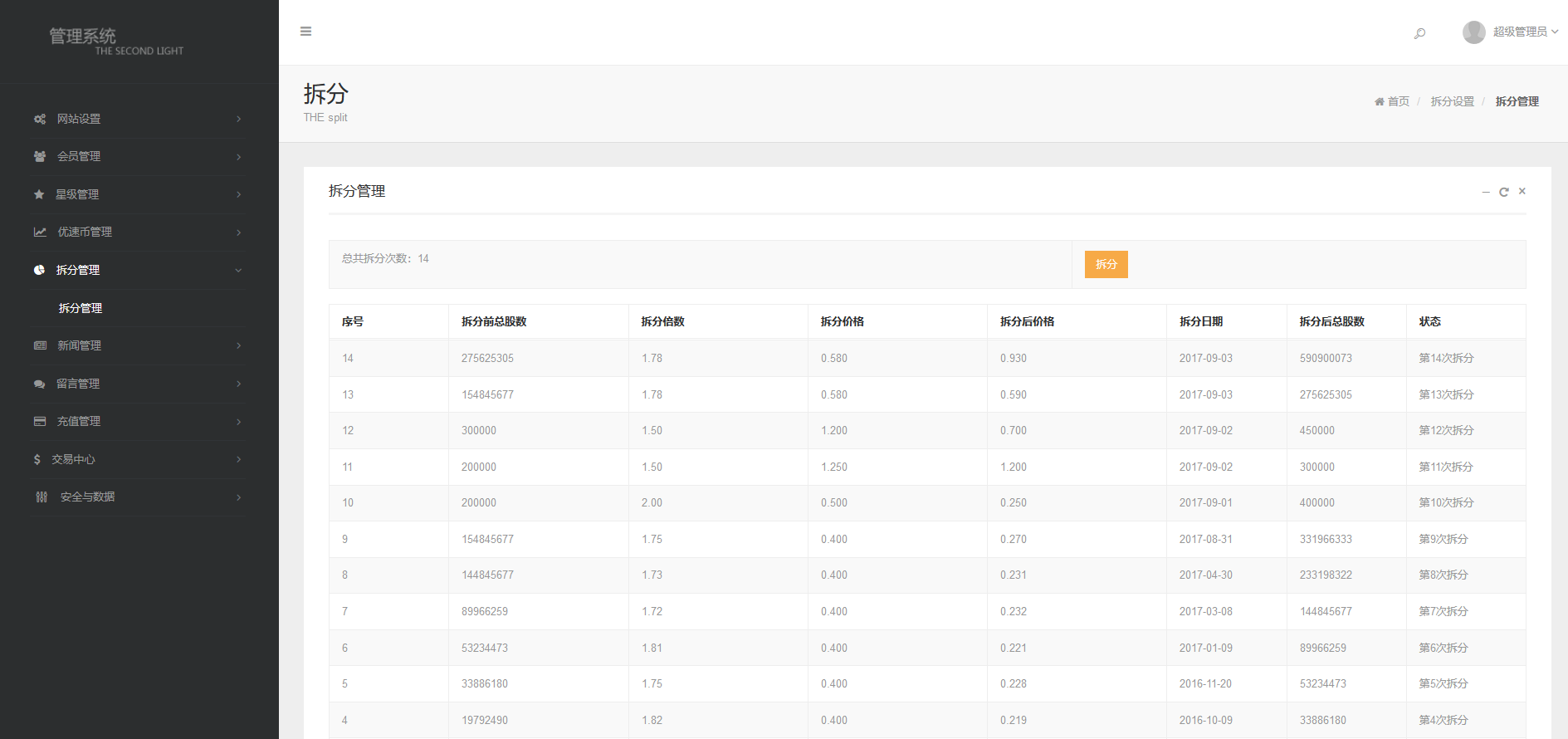Collapse the open 拆分管理 menu chevron
This screenshot has height=739, width=1568.
238,270
